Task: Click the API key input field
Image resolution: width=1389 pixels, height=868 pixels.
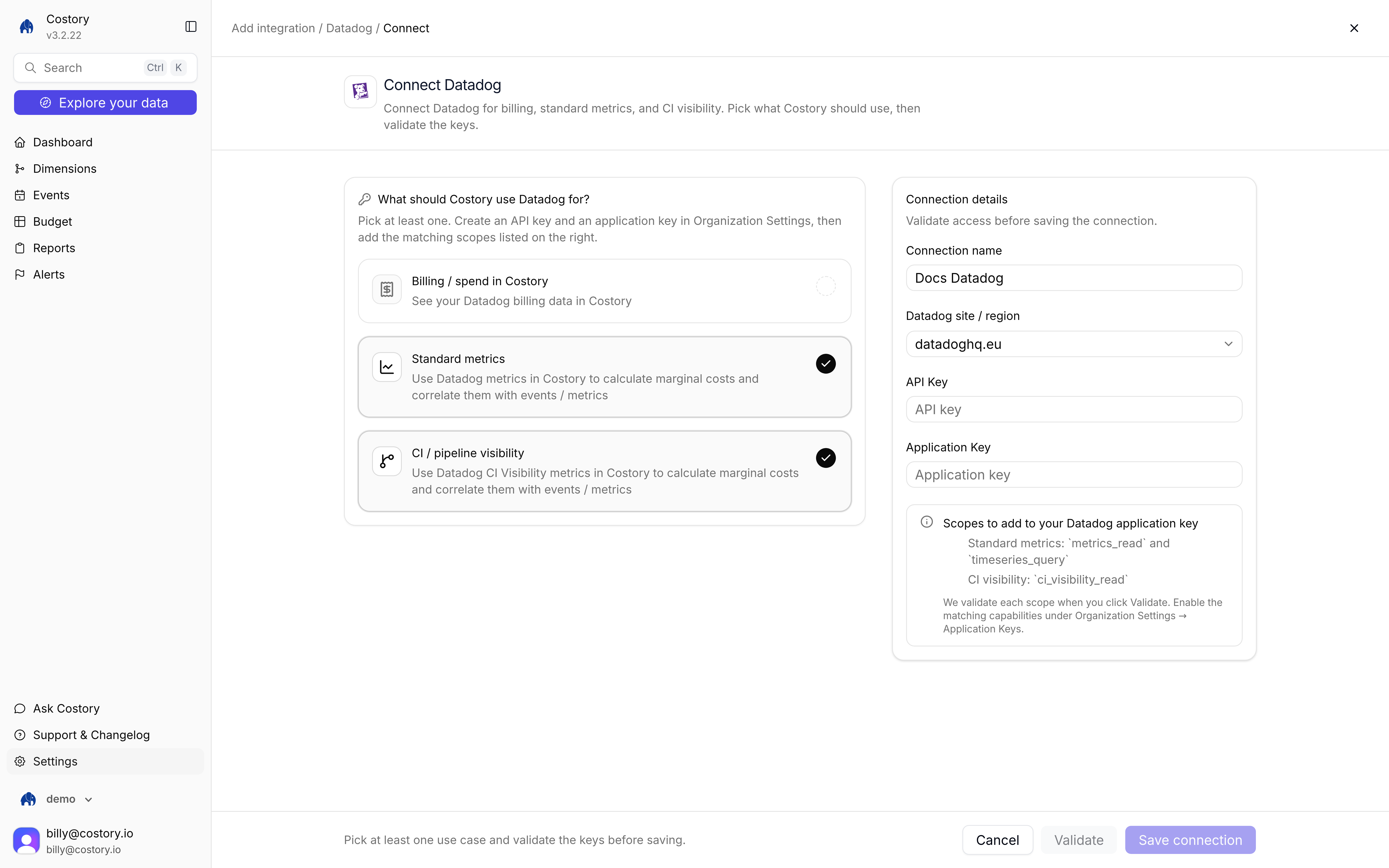Action: tap(1074, 409)
